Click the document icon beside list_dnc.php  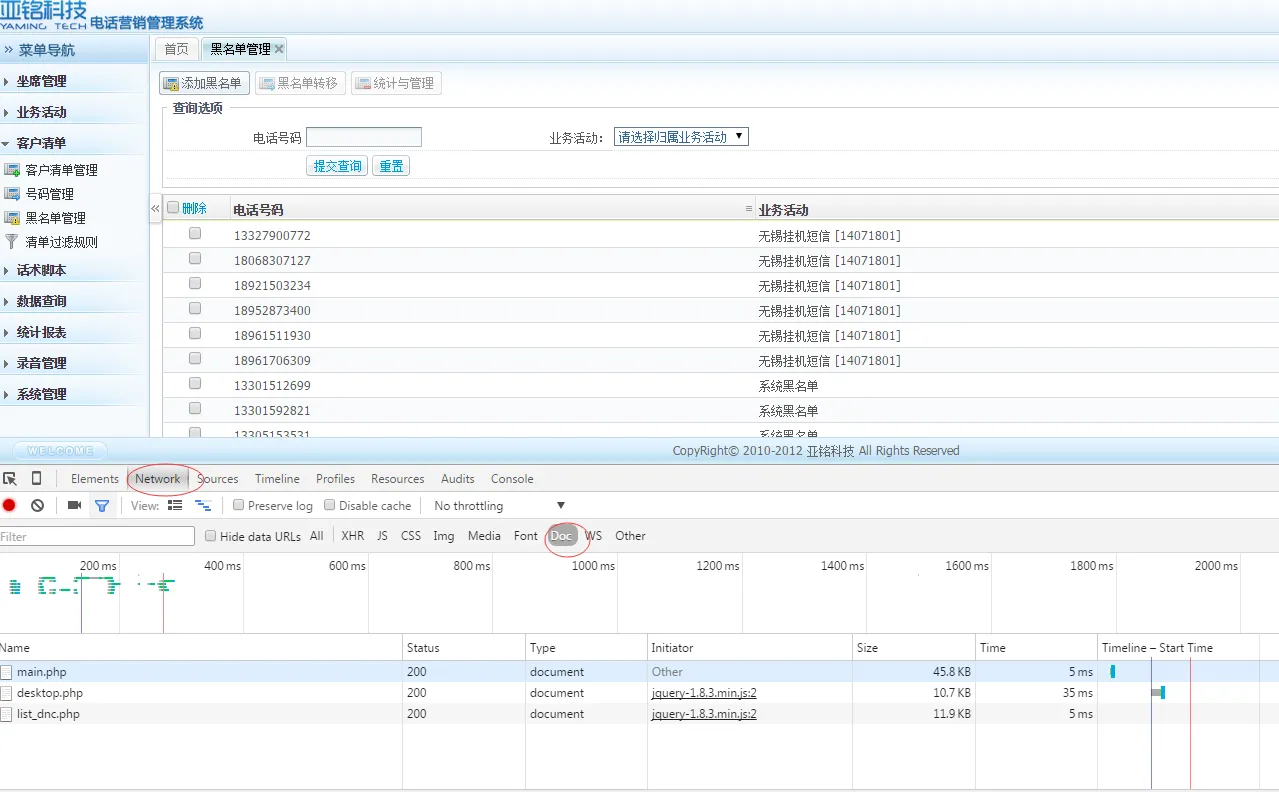point(7,714)
